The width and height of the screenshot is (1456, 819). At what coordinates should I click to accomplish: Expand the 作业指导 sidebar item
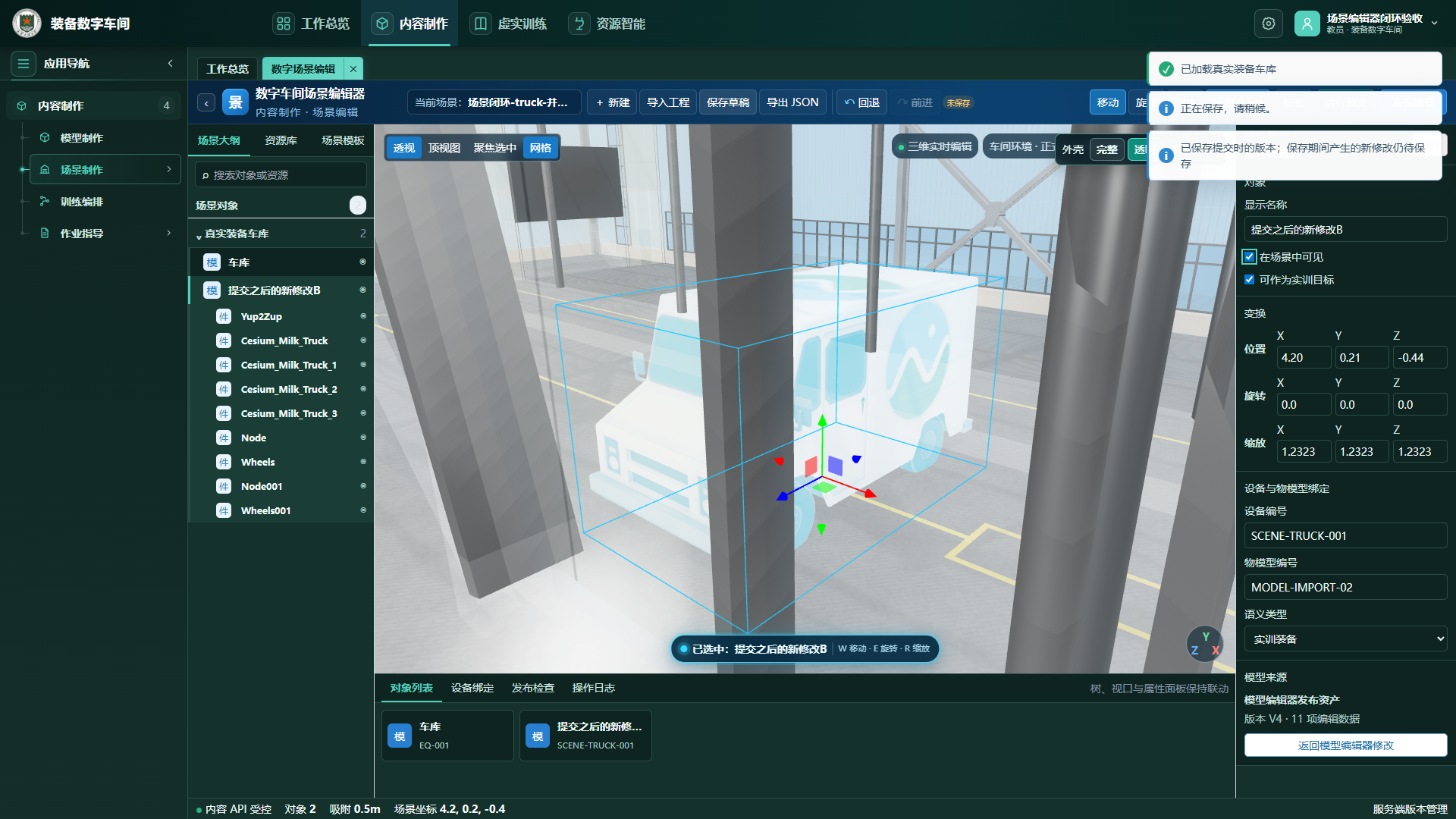tap(169, 234)
